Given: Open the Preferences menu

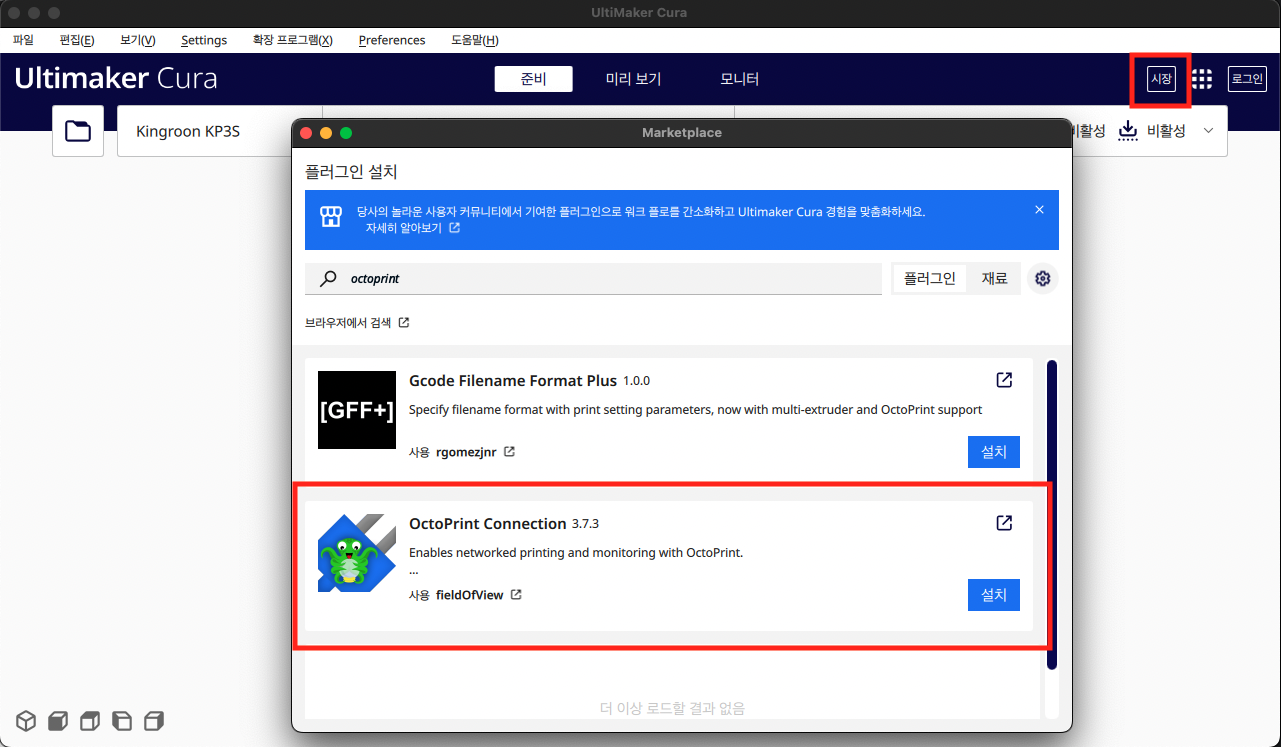Looking at the screenshot, I should pos(392,40).
